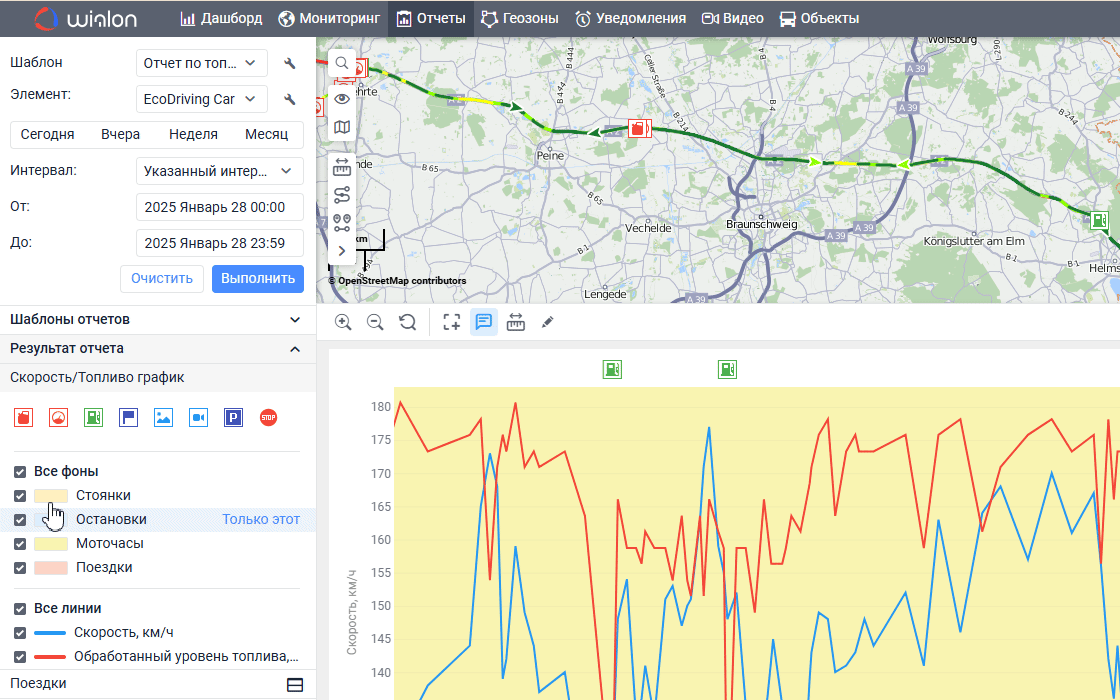Click the wrench icon next to Элемент

click(x=289, y=99)
